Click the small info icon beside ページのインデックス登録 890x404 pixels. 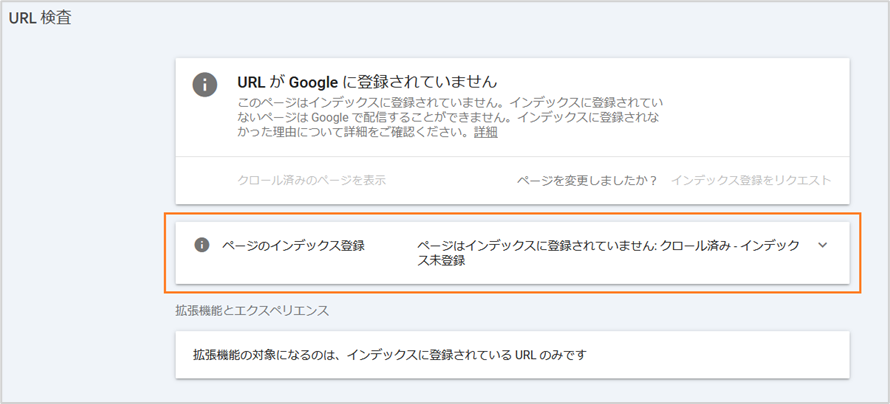click(x=201, y=245)
